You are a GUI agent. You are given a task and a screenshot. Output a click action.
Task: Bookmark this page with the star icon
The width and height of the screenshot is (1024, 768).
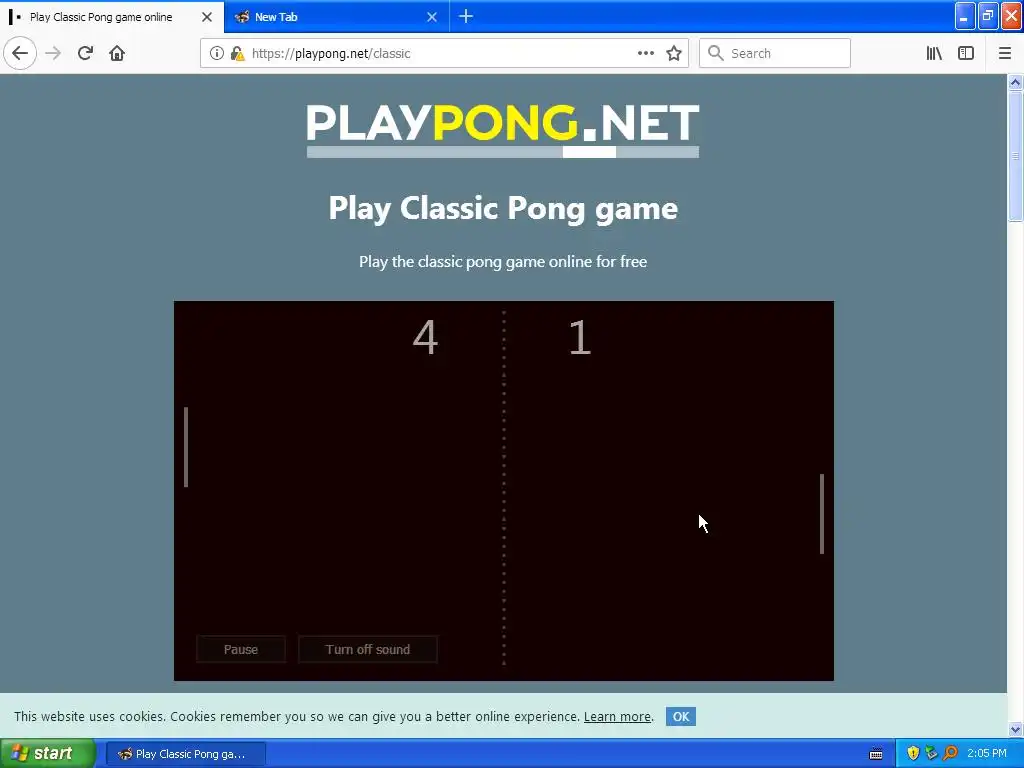coord(674,54)
